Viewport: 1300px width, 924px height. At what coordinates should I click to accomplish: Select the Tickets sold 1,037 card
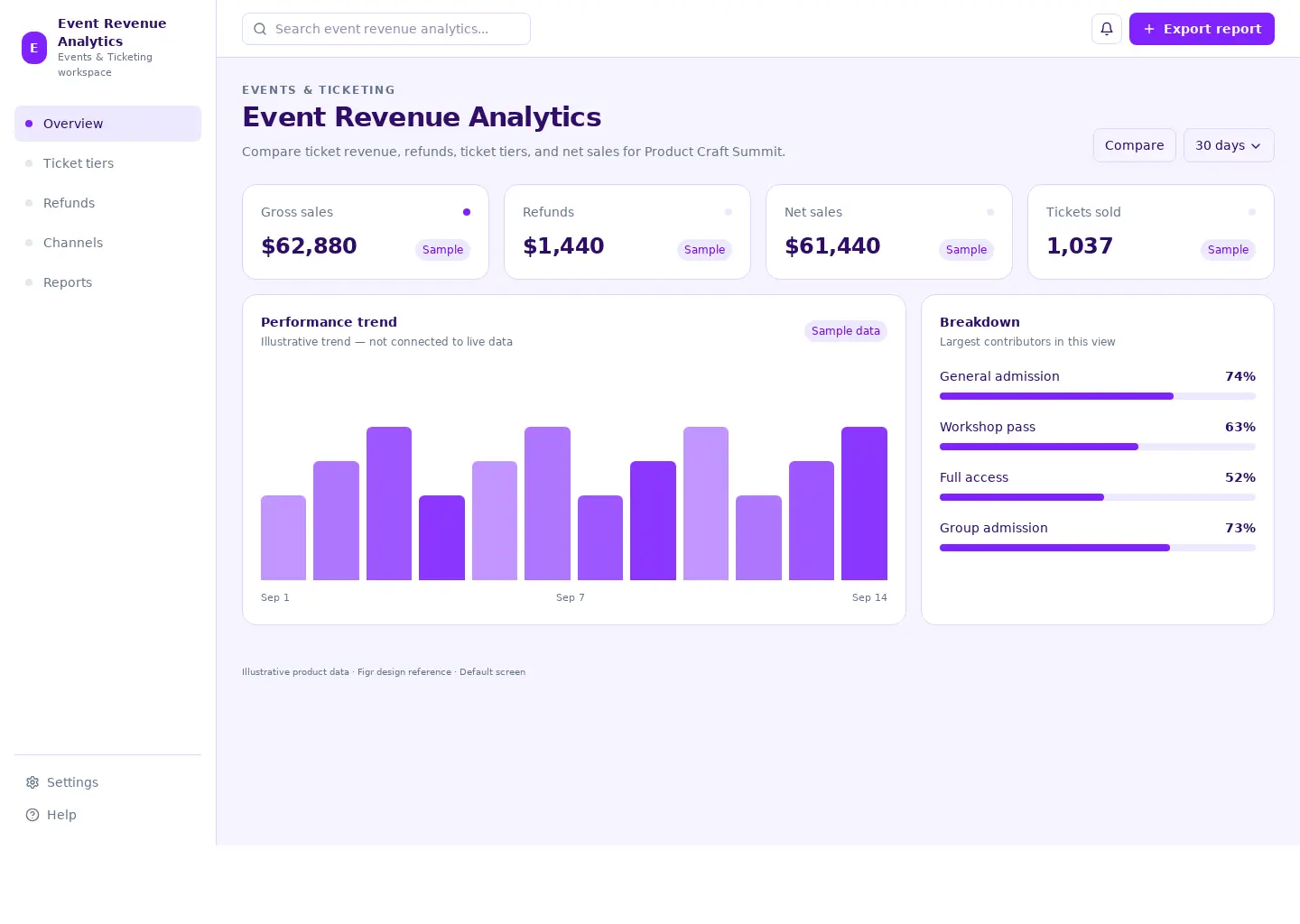point(1151,232)
